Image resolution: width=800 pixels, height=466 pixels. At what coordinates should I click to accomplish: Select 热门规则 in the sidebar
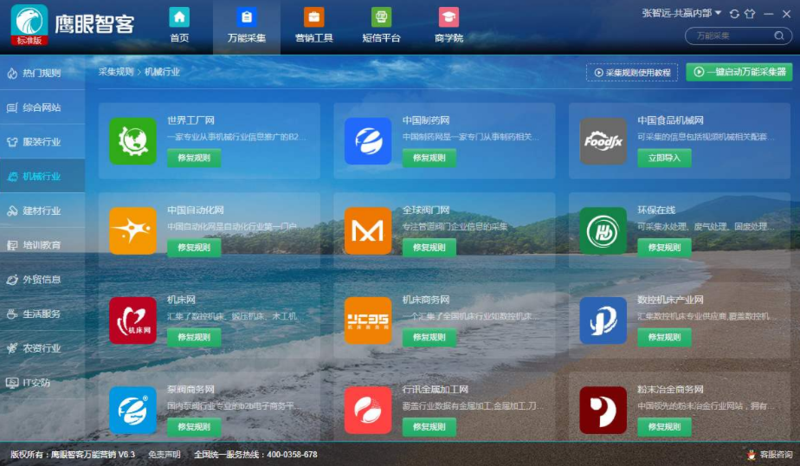pos(42,73)
